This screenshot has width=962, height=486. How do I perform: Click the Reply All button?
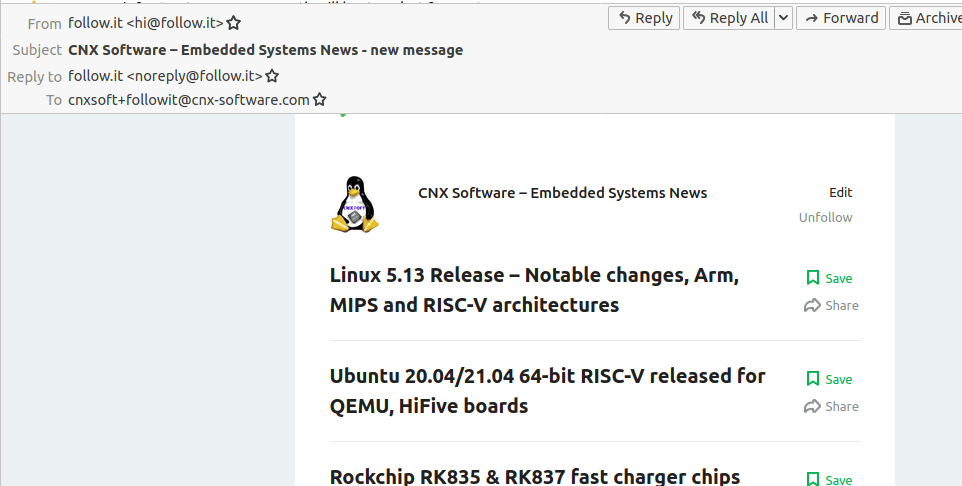coord(729,18)
